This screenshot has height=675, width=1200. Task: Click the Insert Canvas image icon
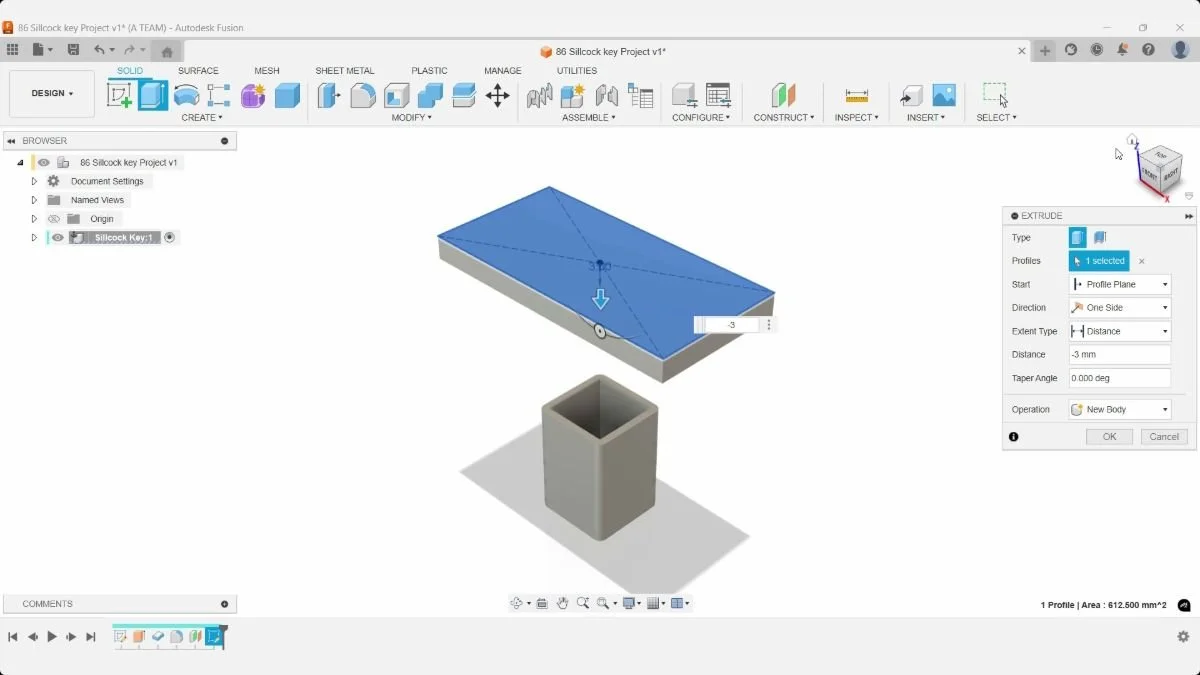(x=944, y=95)
